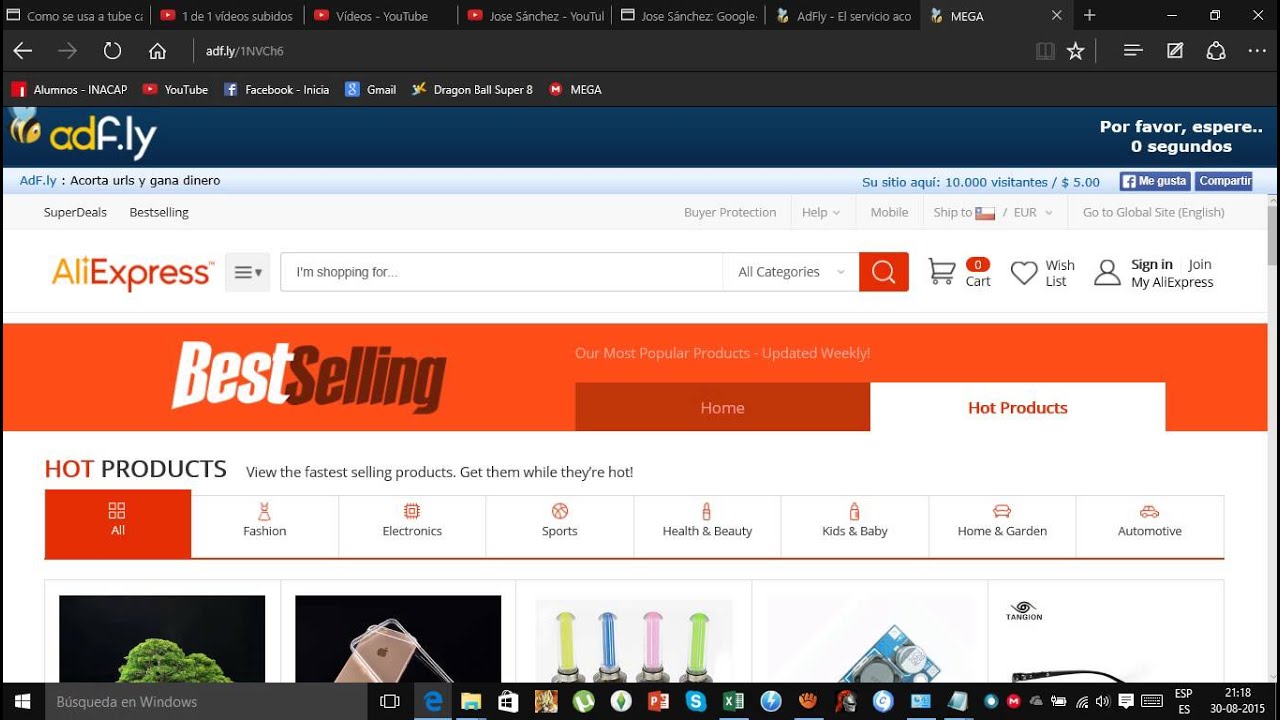Switch to 'Jose Sánchez: Google' tab
Viewport: 1280px width, 720px height.
[689, 16]
